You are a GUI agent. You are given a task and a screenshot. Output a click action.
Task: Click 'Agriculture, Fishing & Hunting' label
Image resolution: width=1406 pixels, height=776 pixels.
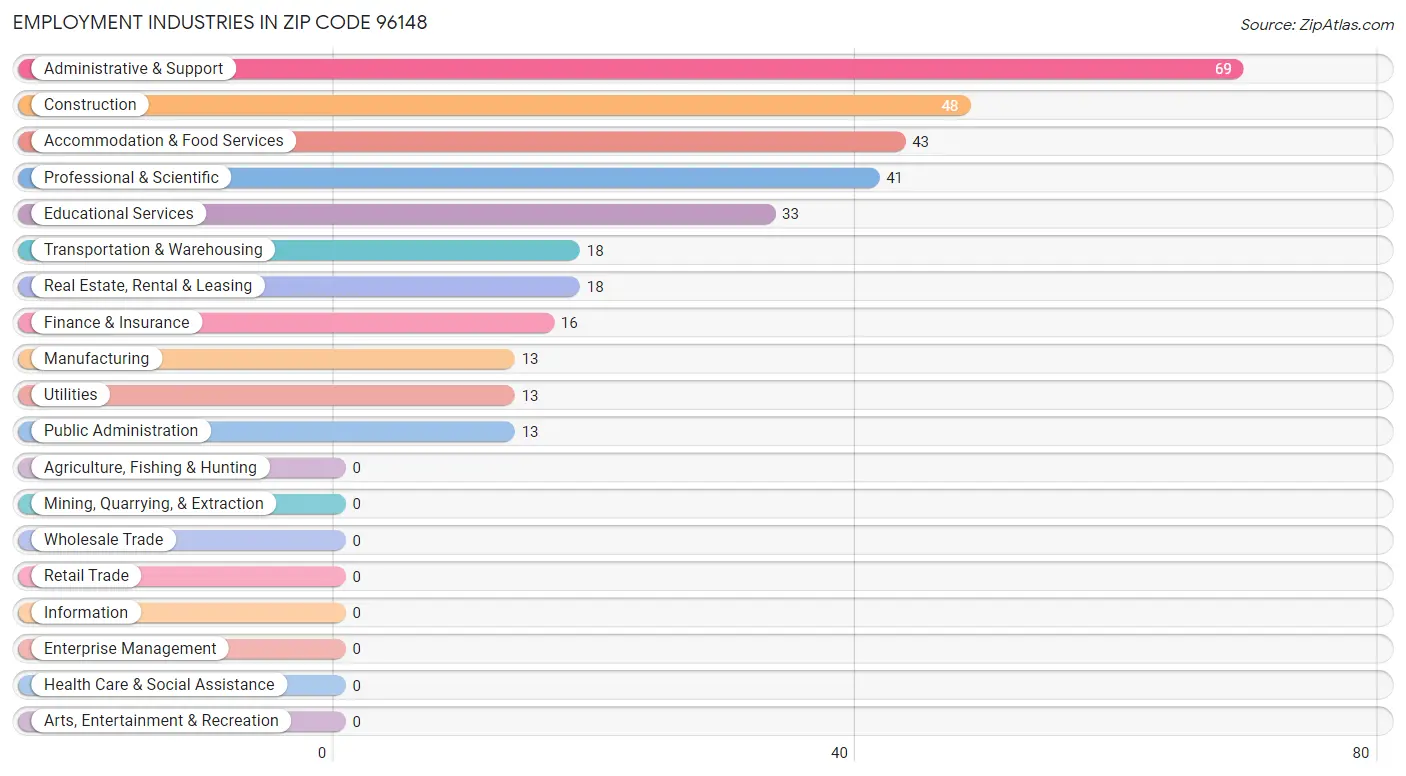tap(150, 468)
